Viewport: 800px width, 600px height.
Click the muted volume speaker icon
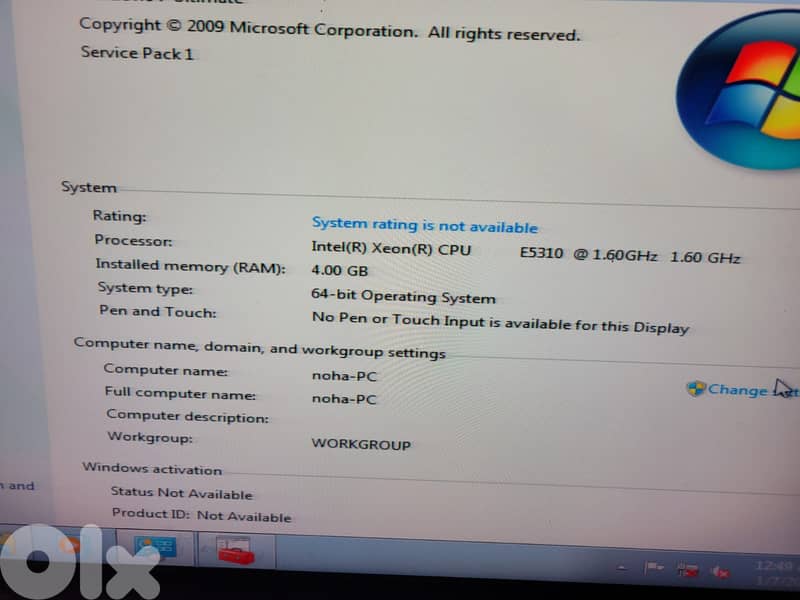coord(720,573)
